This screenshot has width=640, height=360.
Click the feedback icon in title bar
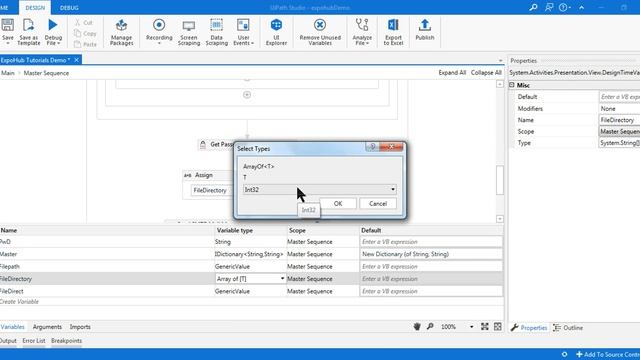click(x=549, y=7)
